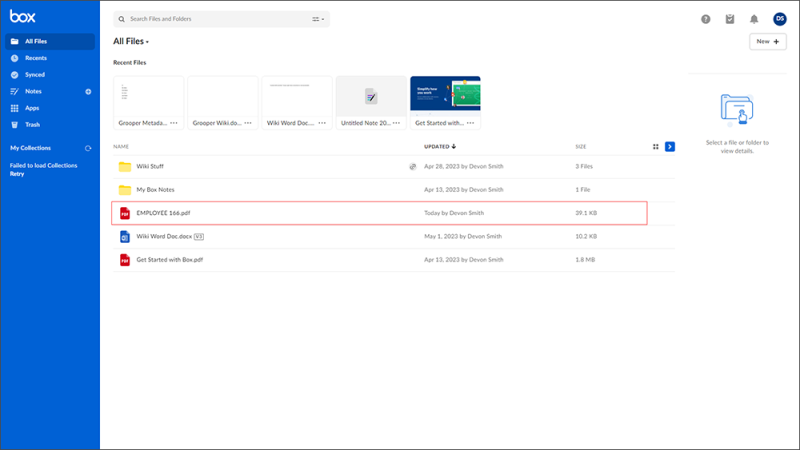The width and height of the screenshot is (800, 450).
Task: Open Get Started with Box.pdf file
Action: coord(169,260)
